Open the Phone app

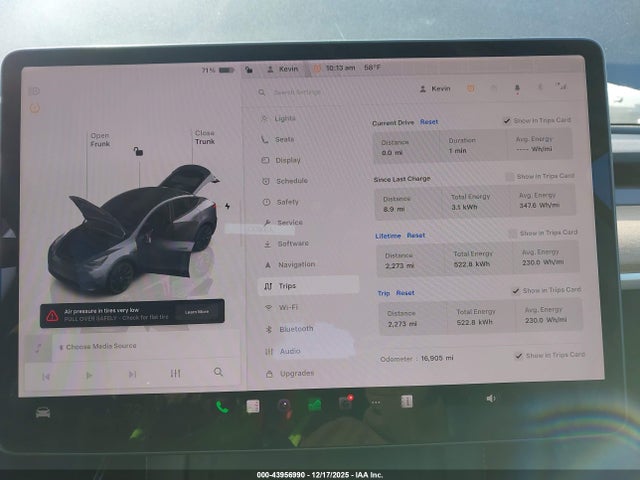[x=222, y=407]
